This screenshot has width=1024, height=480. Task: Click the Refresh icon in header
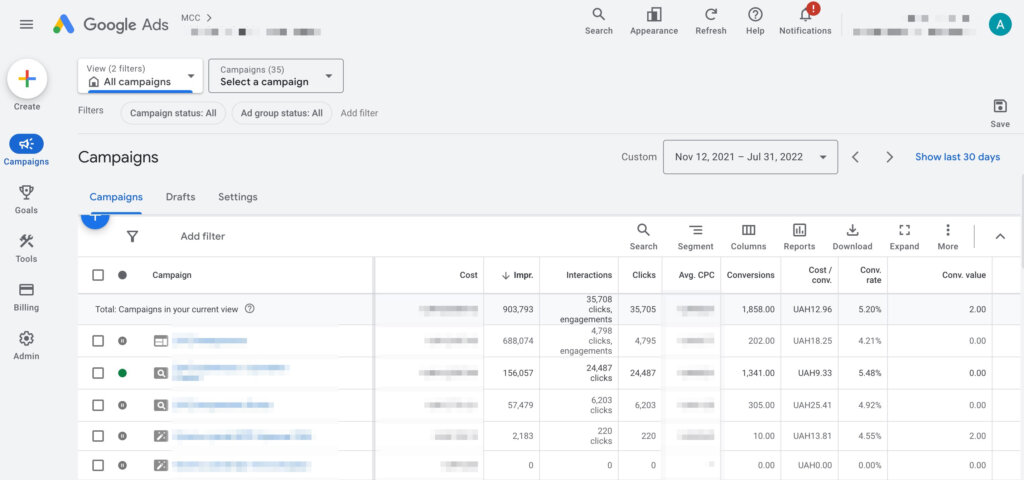(711, 20)
